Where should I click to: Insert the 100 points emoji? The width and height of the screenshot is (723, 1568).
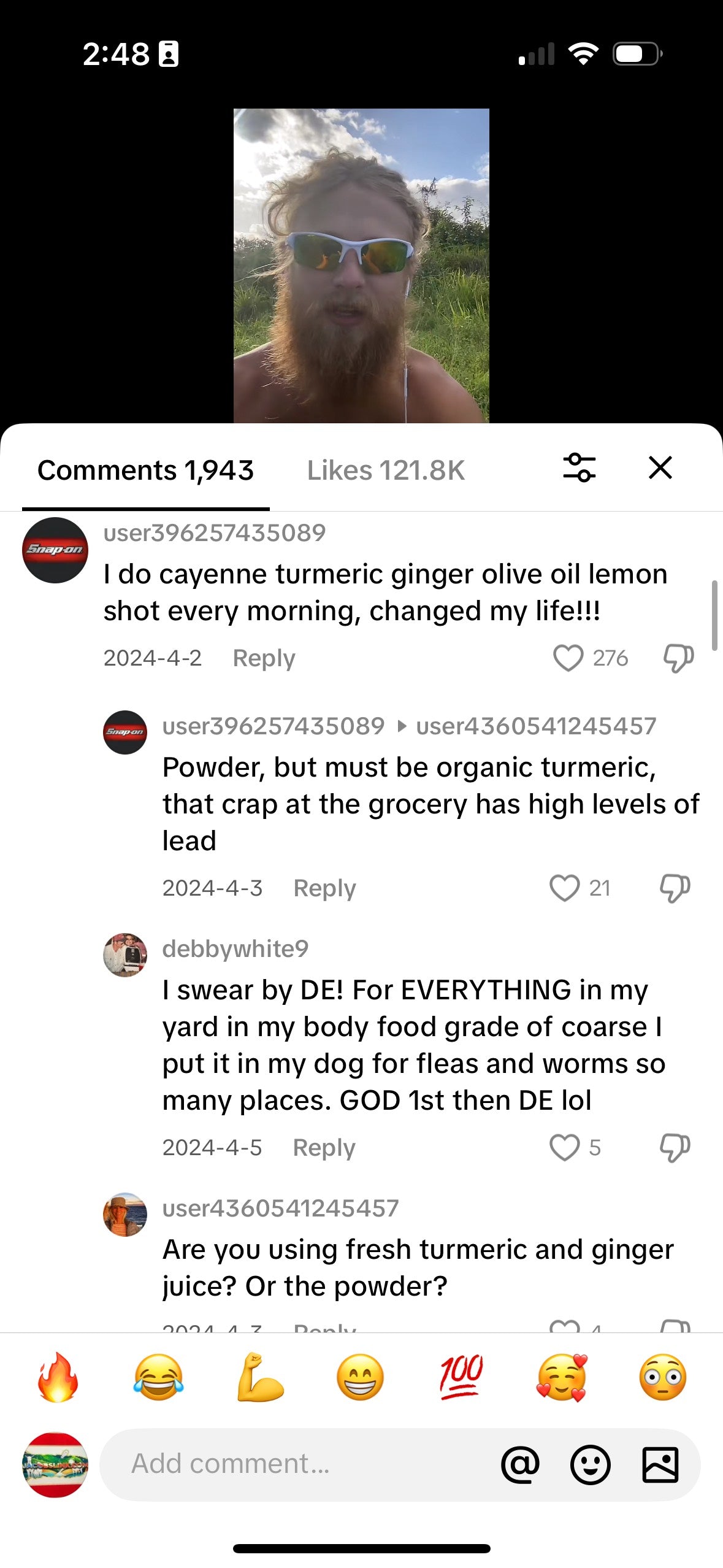pos(461,1377)
